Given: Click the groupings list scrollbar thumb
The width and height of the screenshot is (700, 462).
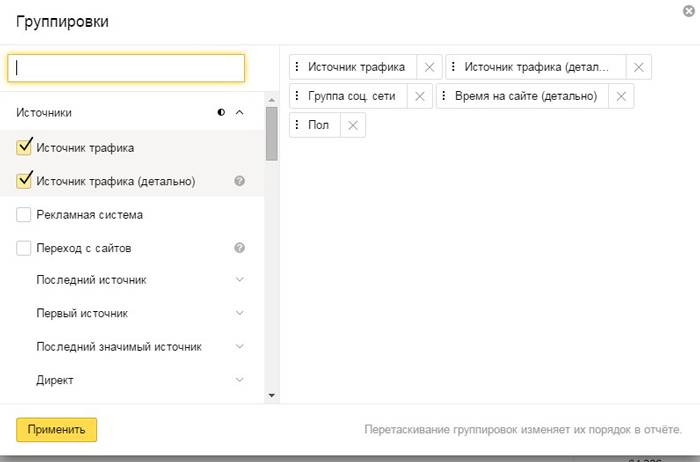Looking at the screenshot, I should pos(271,132).
